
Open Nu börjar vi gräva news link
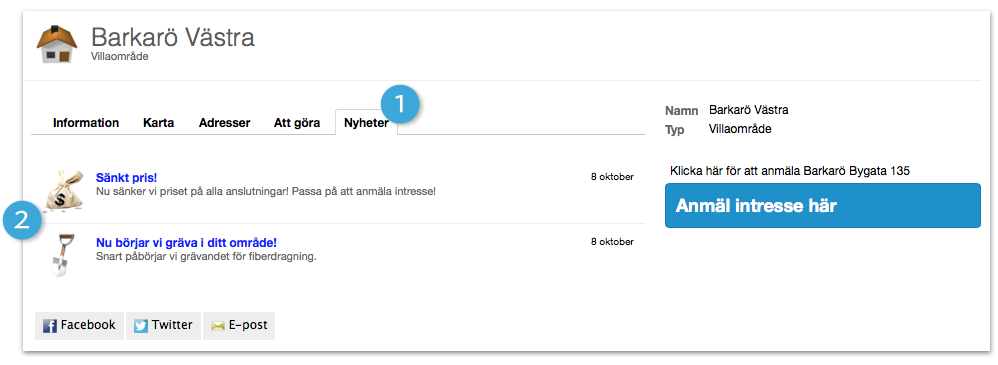[186, 243]
